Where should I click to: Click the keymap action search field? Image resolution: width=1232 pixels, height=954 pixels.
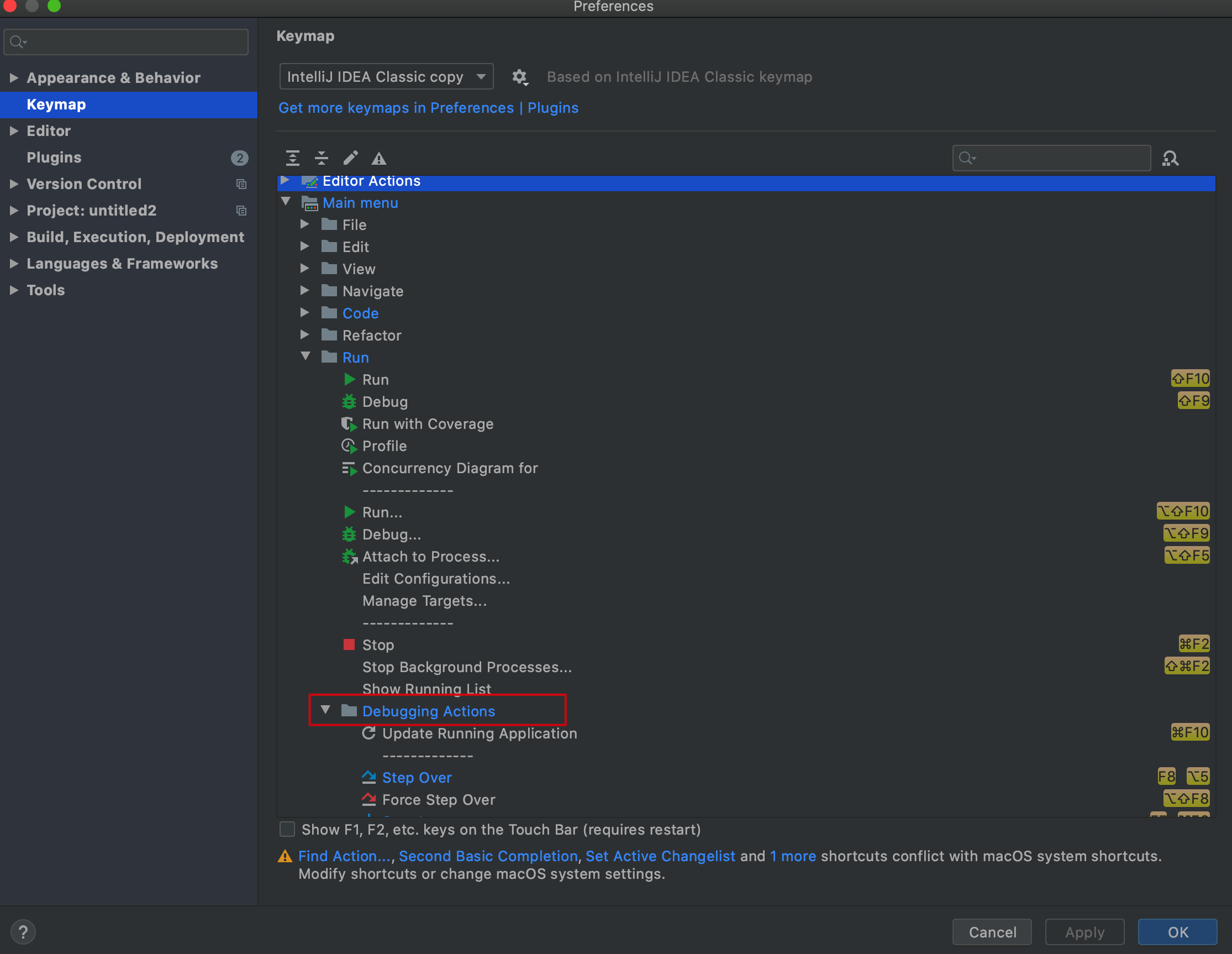tap(1051, 158)
